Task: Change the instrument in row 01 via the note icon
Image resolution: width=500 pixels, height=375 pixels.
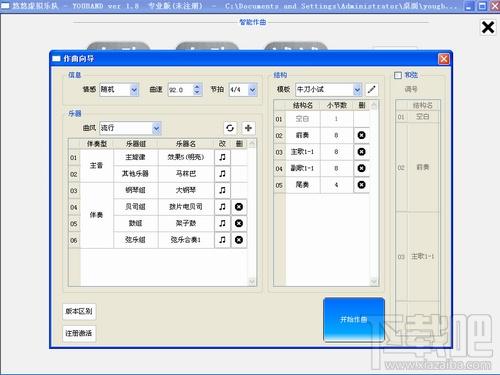Action: [x=222, y=157]
